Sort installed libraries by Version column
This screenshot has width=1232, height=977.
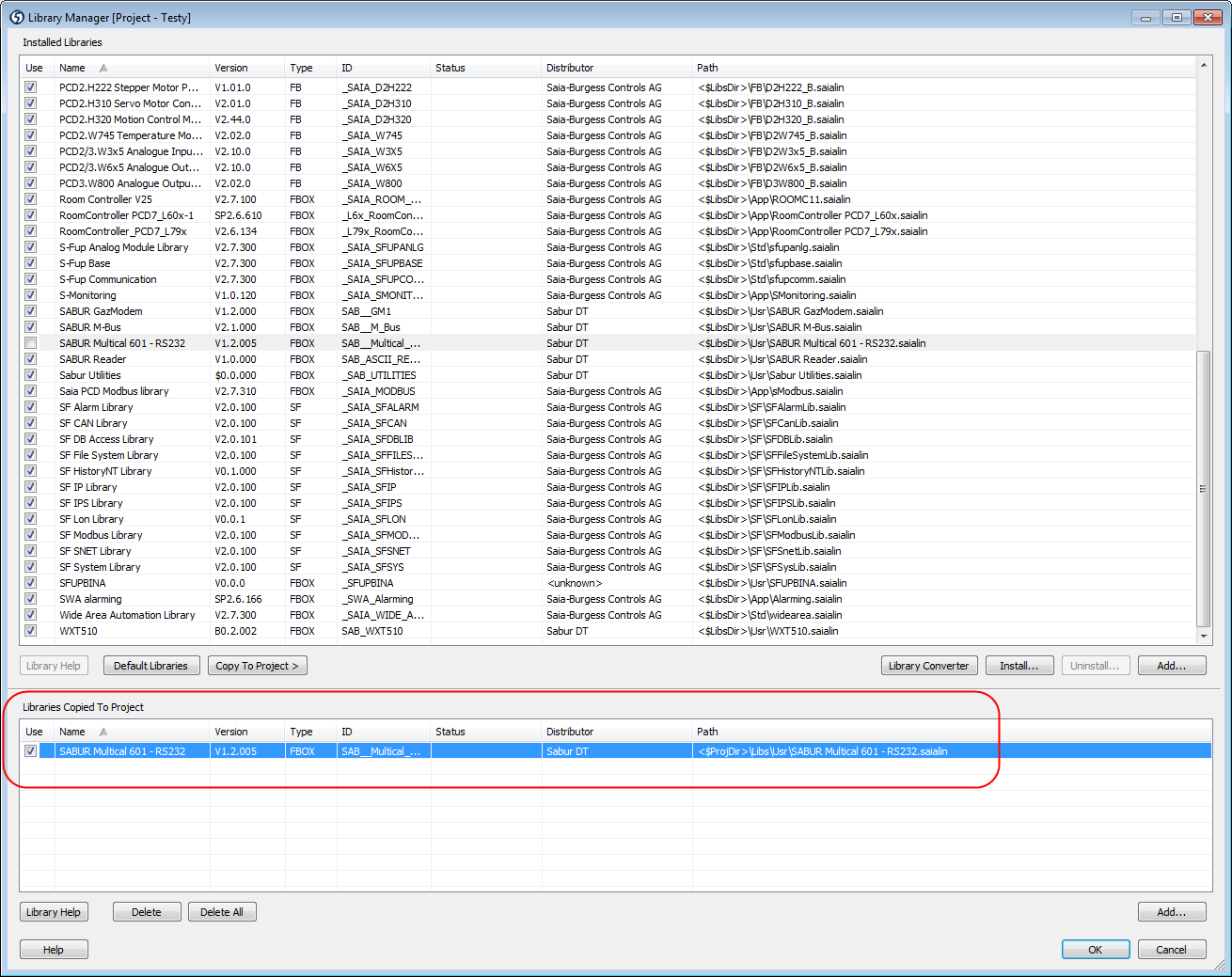pos(247,68)
